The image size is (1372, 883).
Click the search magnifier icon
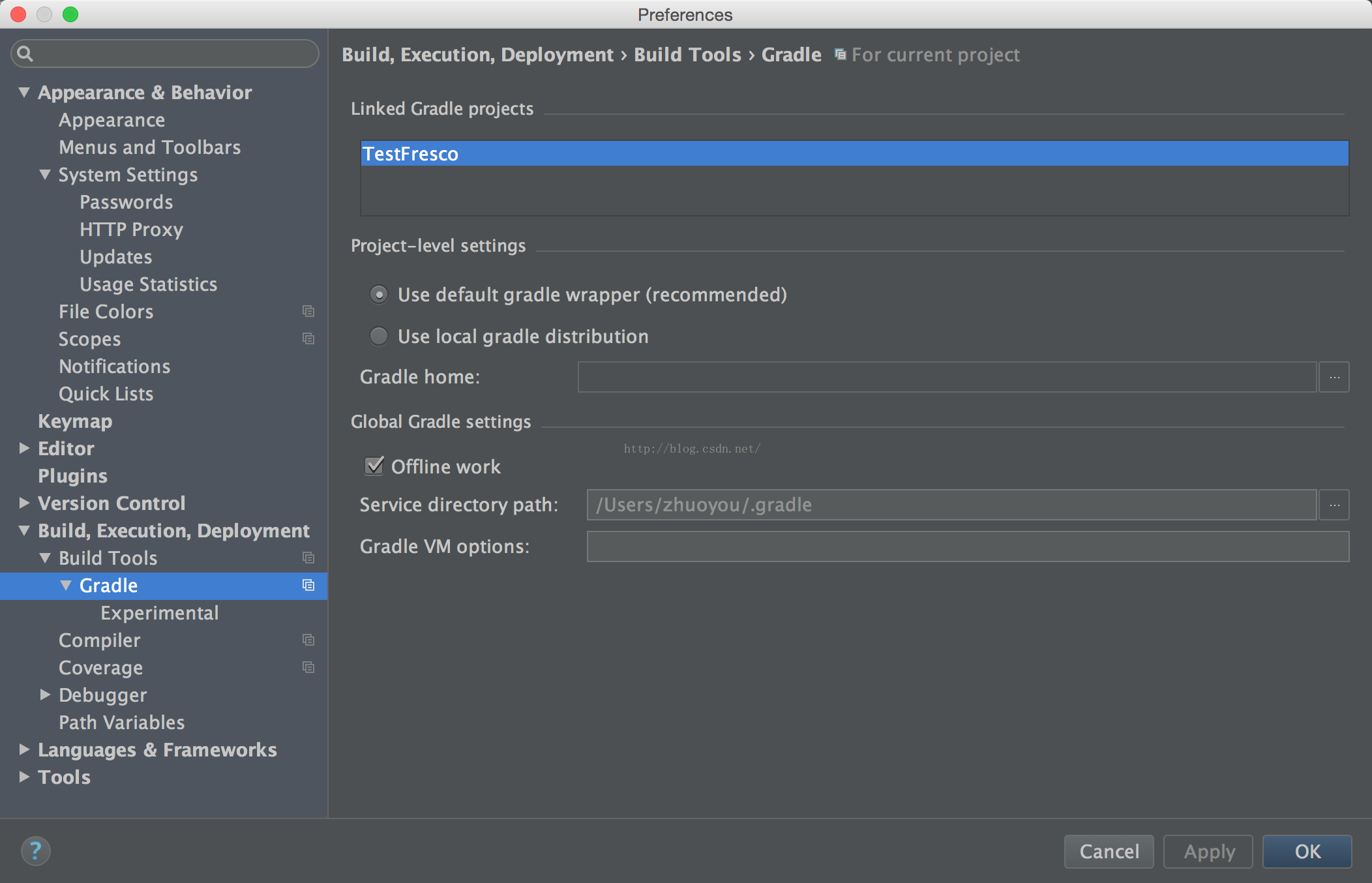[25, 53]
